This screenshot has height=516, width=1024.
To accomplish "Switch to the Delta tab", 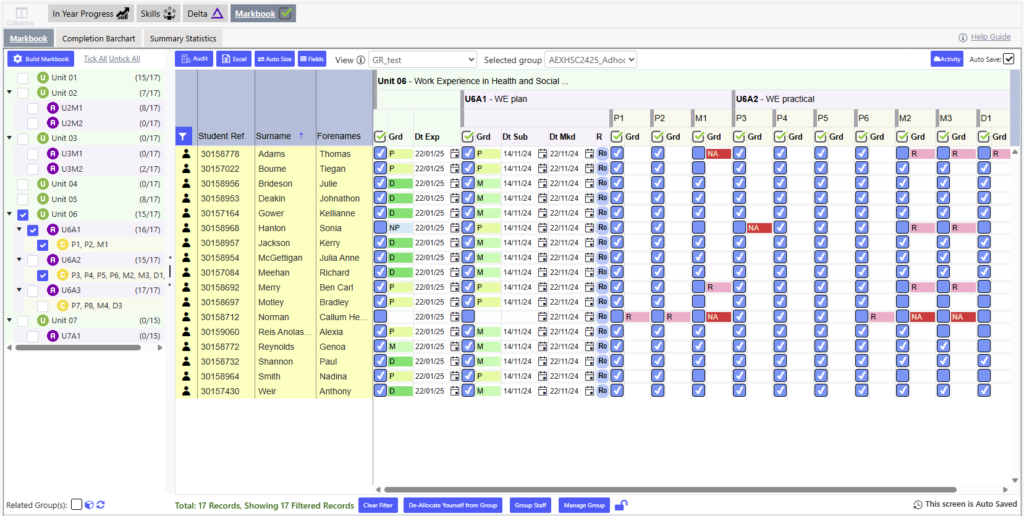I will [x=206, y=13].
